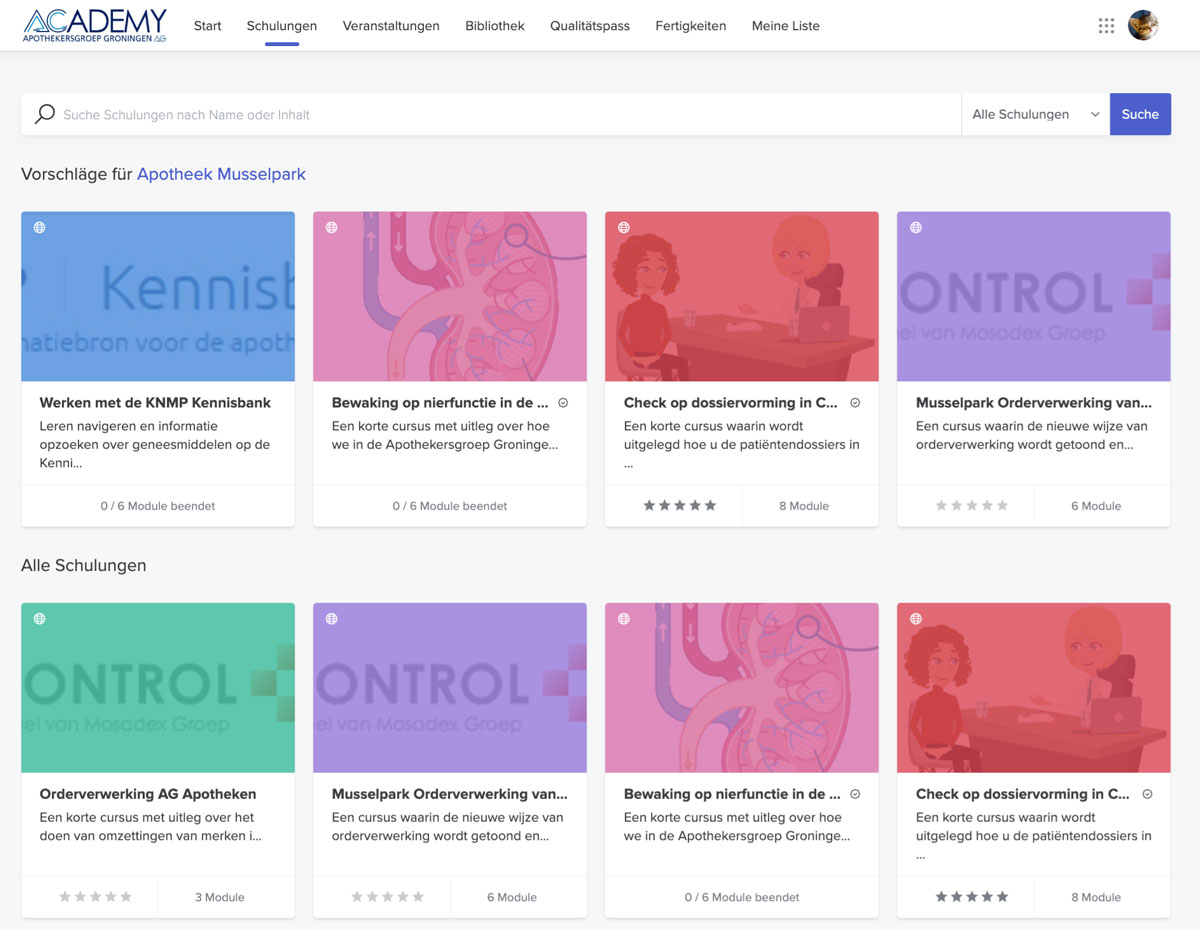Click check badge beside Check op dossiervorming in Alle Schulungen
This screenshot has height=930, width=1200.
click(x=1147, y=794)
